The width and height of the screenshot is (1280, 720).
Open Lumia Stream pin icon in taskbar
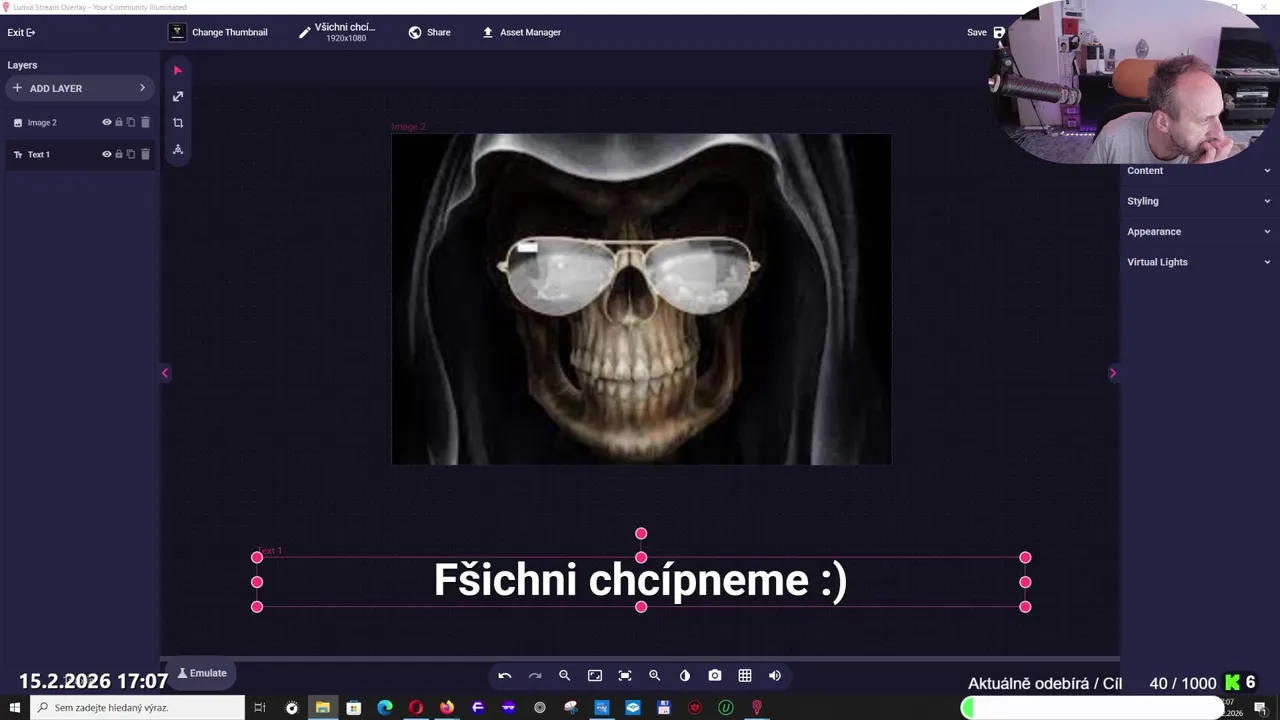pos(757,708)
